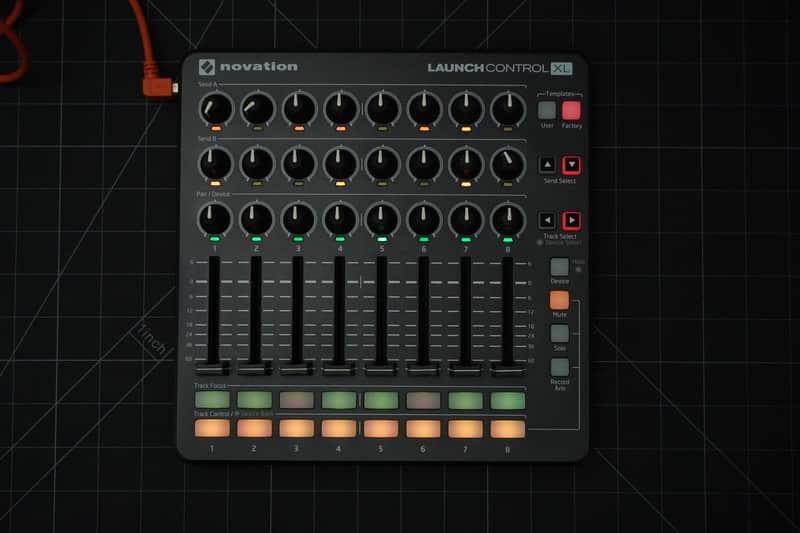The height and width of the screenshot is (533, 800).
Task: Click the Send A knob for channel 1
Action: (x=215, y=109)
